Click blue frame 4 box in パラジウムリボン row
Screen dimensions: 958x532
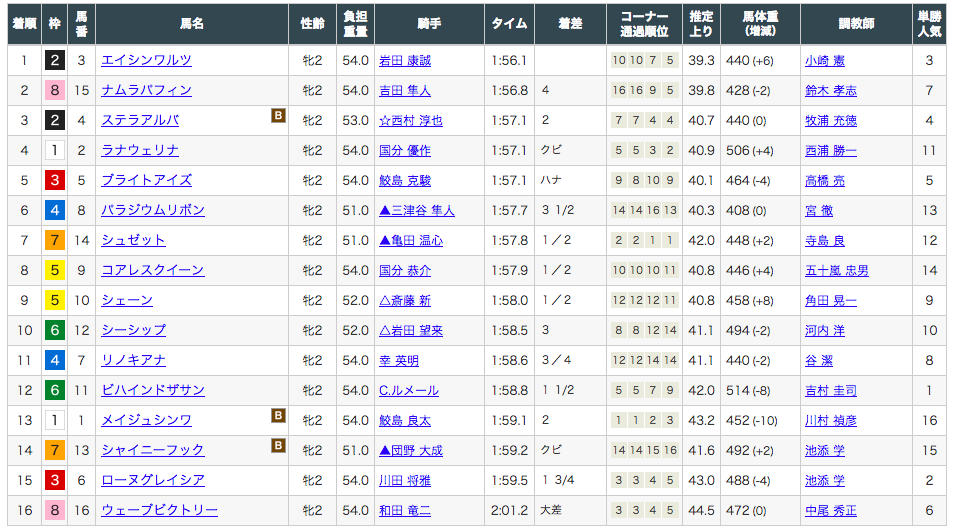54,210
